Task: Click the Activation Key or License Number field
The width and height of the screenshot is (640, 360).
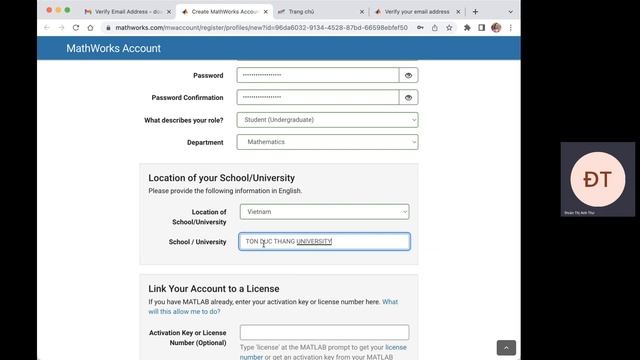Action: click(x=324, y=332)
